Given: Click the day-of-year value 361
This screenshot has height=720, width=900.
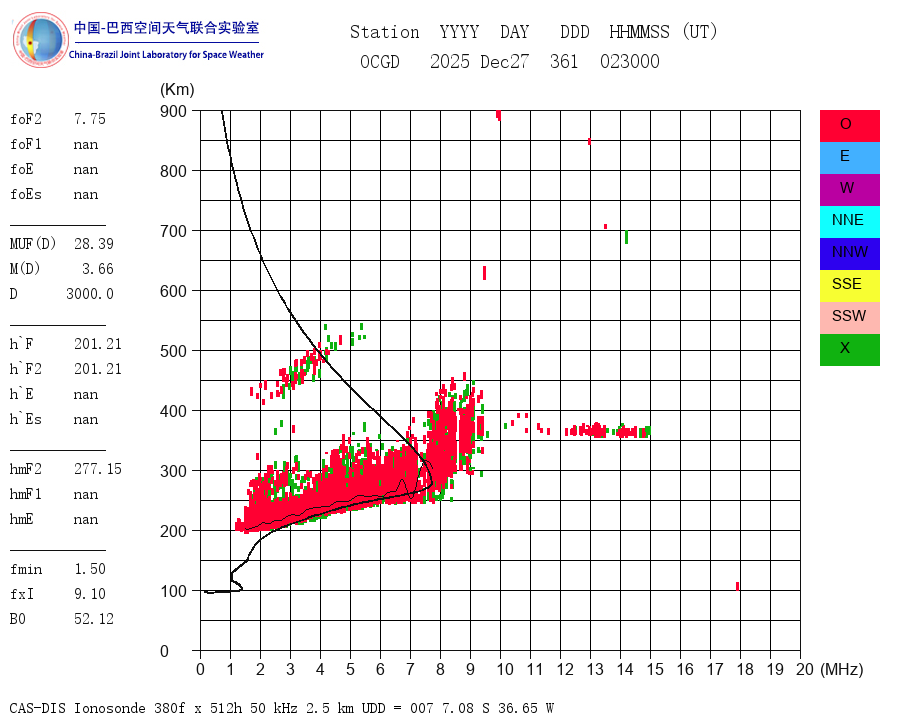Looking at the screenshot, I should click(x=564, y=61).
